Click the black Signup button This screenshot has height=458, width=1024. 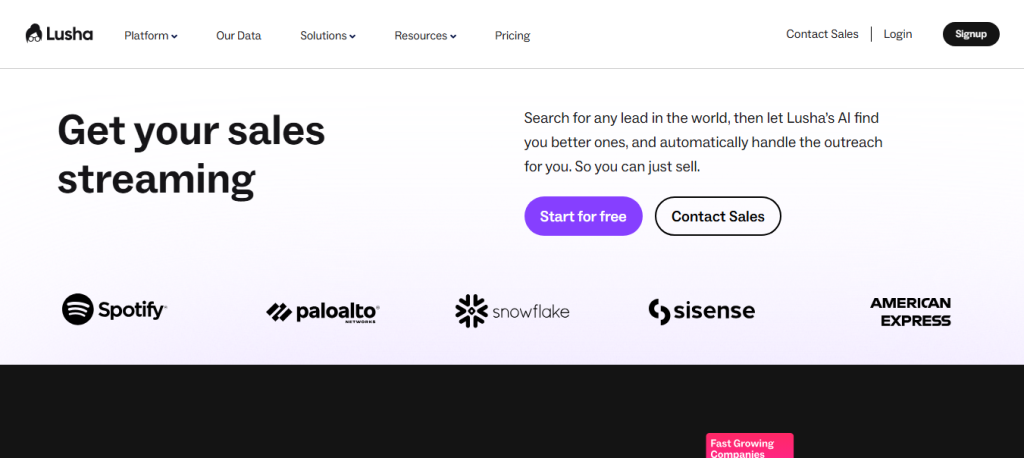pos(971,34)
